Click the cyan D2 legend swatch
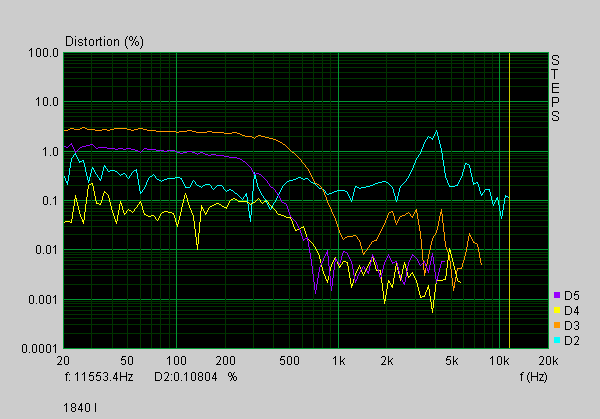Image resolution: width=600 pixels, height=419 pixels. click(x=557, y=340)
